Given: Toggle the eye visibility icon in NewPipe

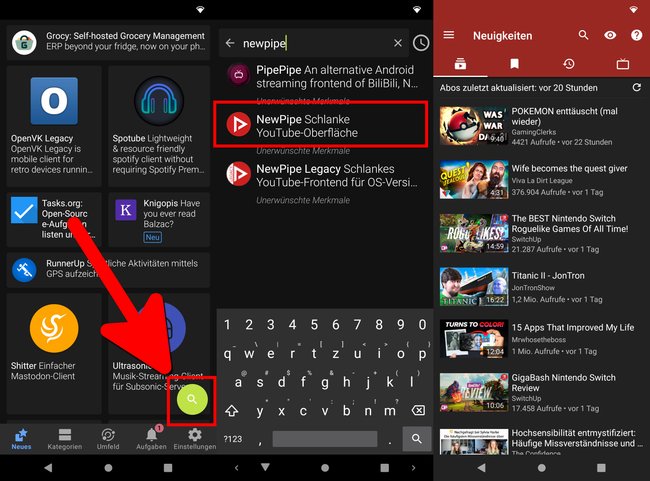Looking at the screenshot, I should [610, 35].
